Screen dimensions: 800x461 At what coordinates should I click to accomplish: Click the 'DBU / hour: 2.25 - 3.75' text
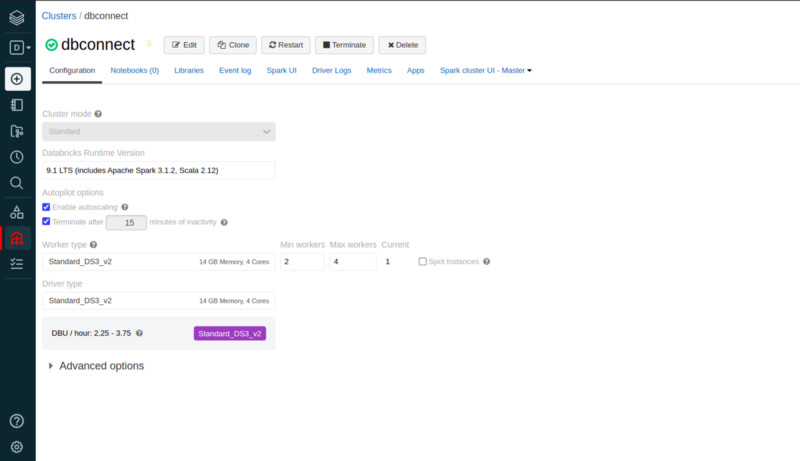click(91, 334)
